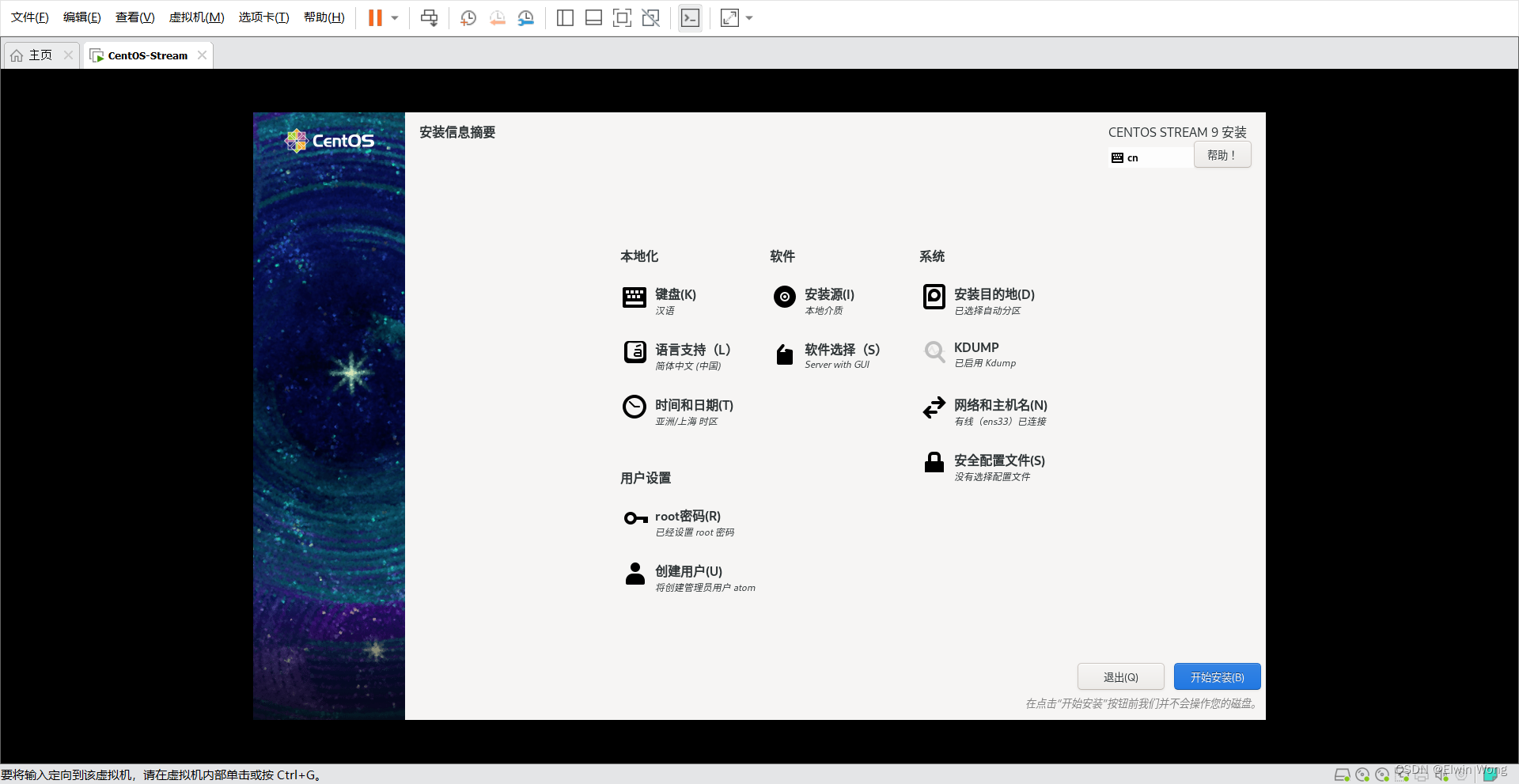The height and width of the screenshot is (784, 1519).
Task: Click the 已选择自动分区 status text
Action: 987,311
